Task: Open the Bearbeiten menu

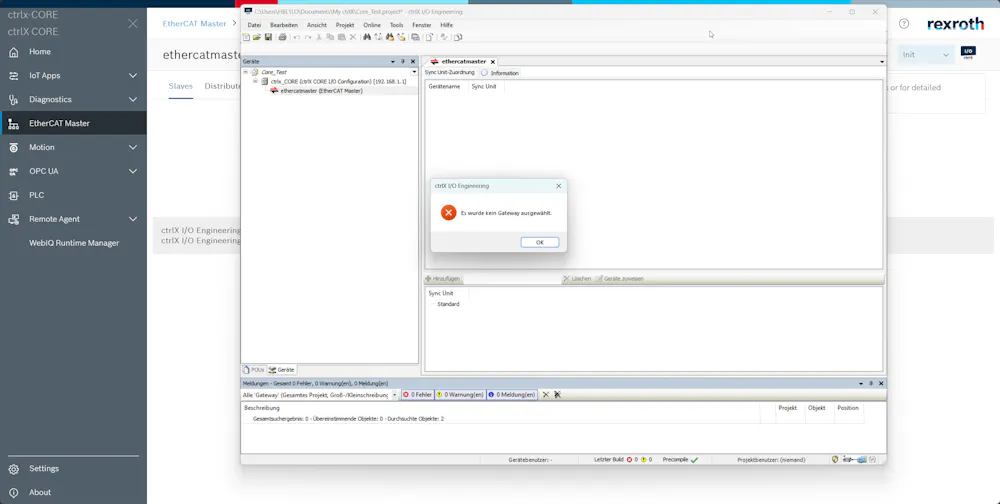Action: 284,25
